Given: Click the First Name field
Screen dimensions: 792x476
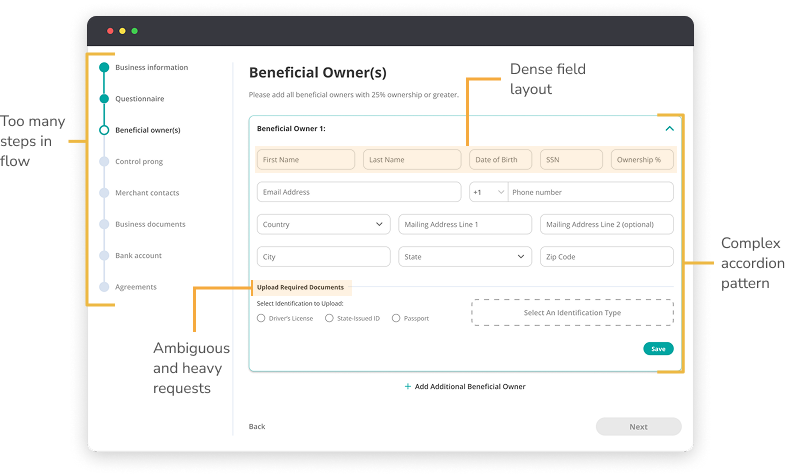Looking at the screenshot, I should point(306,160).
